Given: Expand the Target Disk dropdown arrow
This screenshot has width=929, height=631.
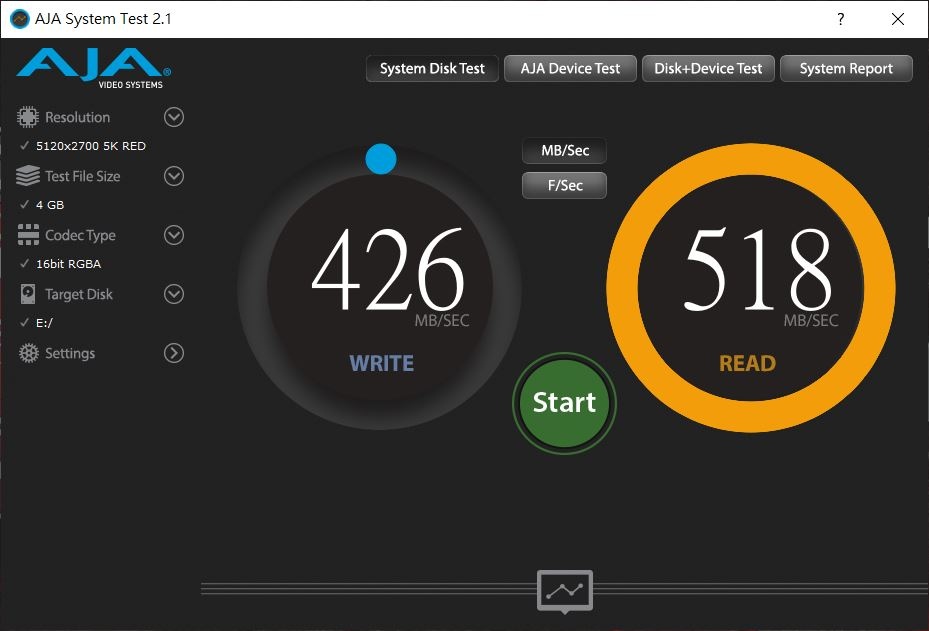Looking at the screenshot, I should tap(174, 294).
